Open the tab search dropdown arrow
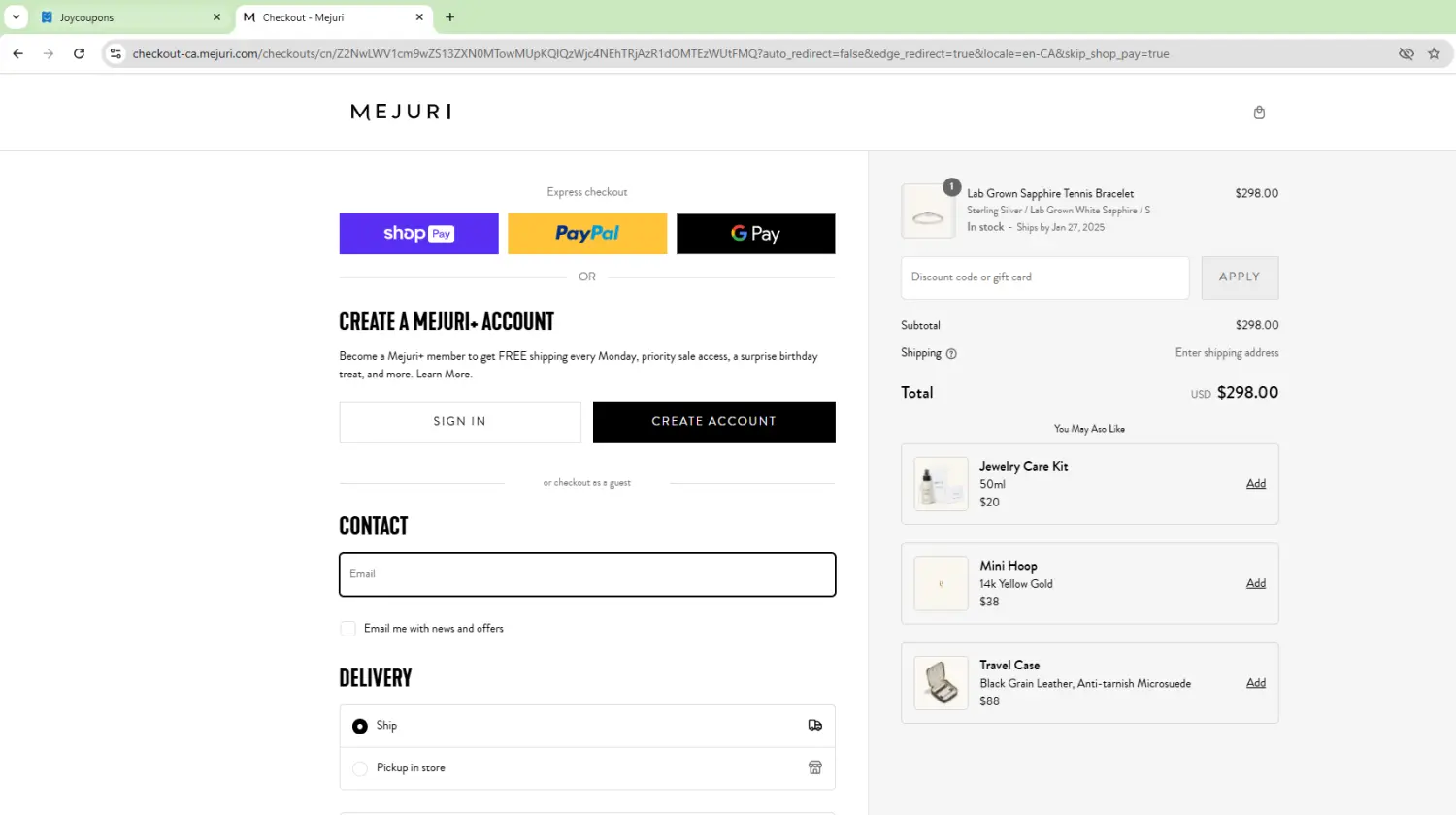Screen dimensions: 1456x815 point(17,17)
